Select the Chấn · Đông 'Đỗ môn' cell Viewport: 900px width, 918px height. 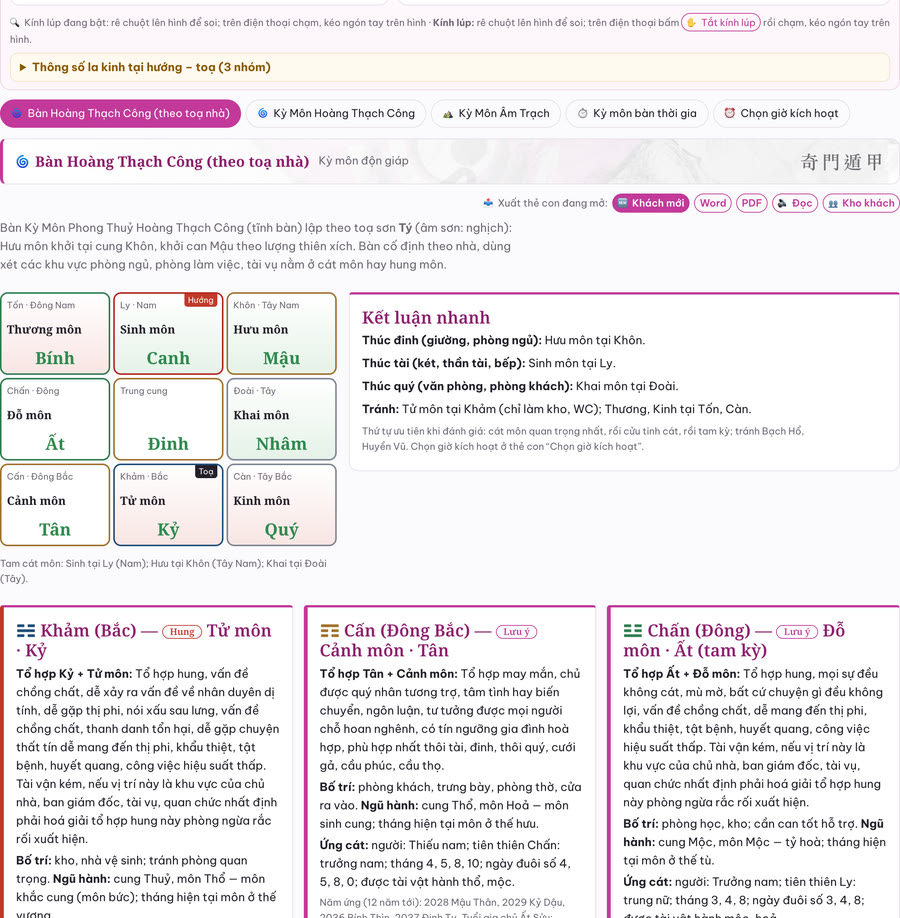[55, 419]
